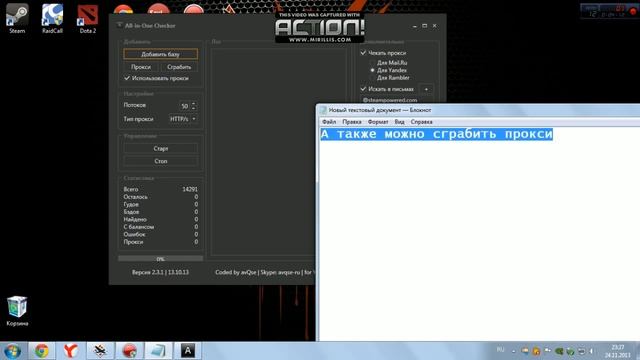Click the Сграбить button

[x=179, y=67]
